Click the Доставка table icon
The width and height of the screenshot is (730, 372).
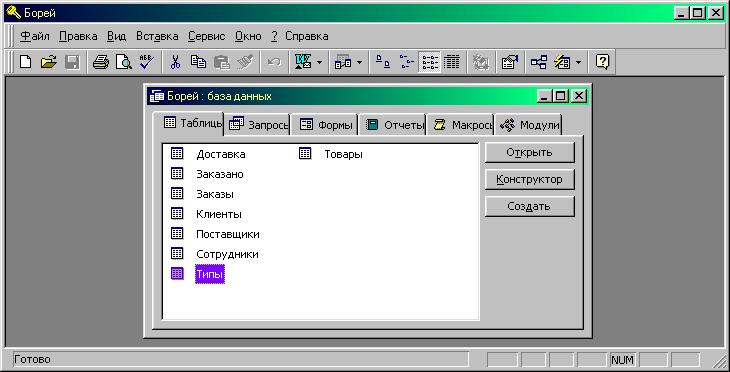coord(177,153)
